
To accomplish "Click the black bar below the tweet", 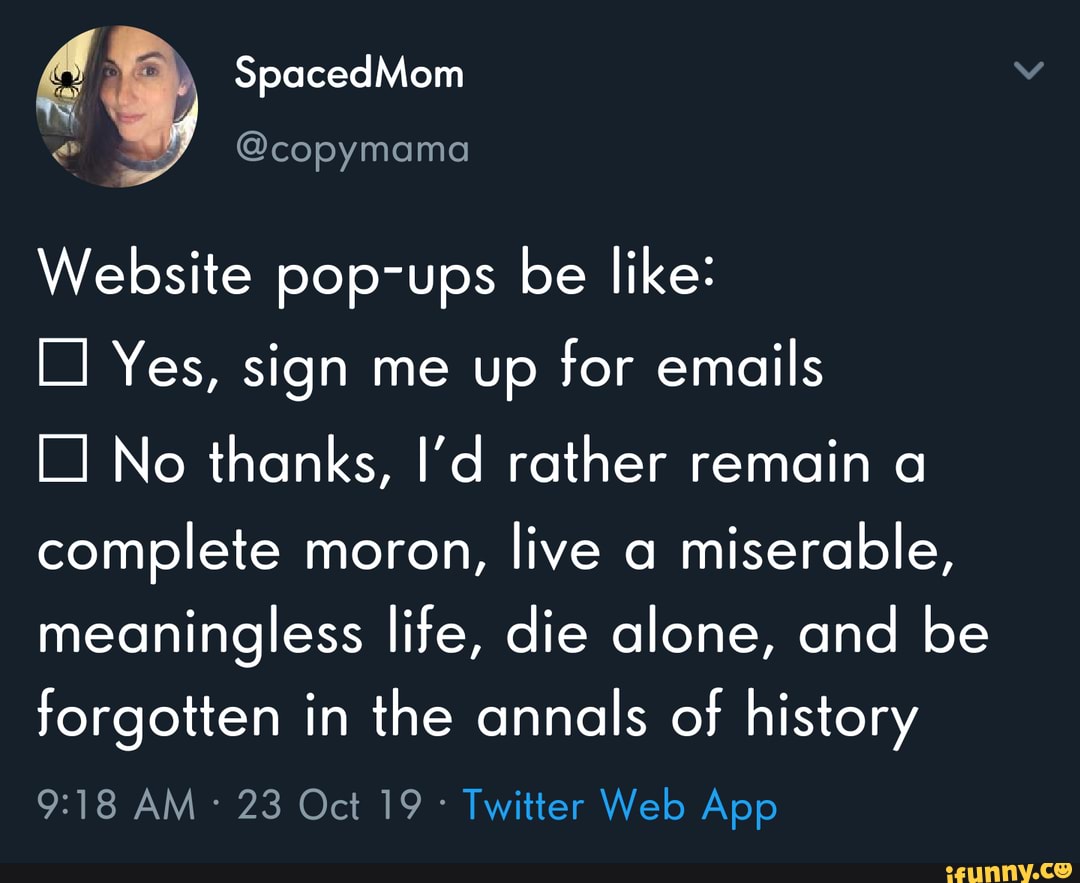I will [x=450, y=872].
